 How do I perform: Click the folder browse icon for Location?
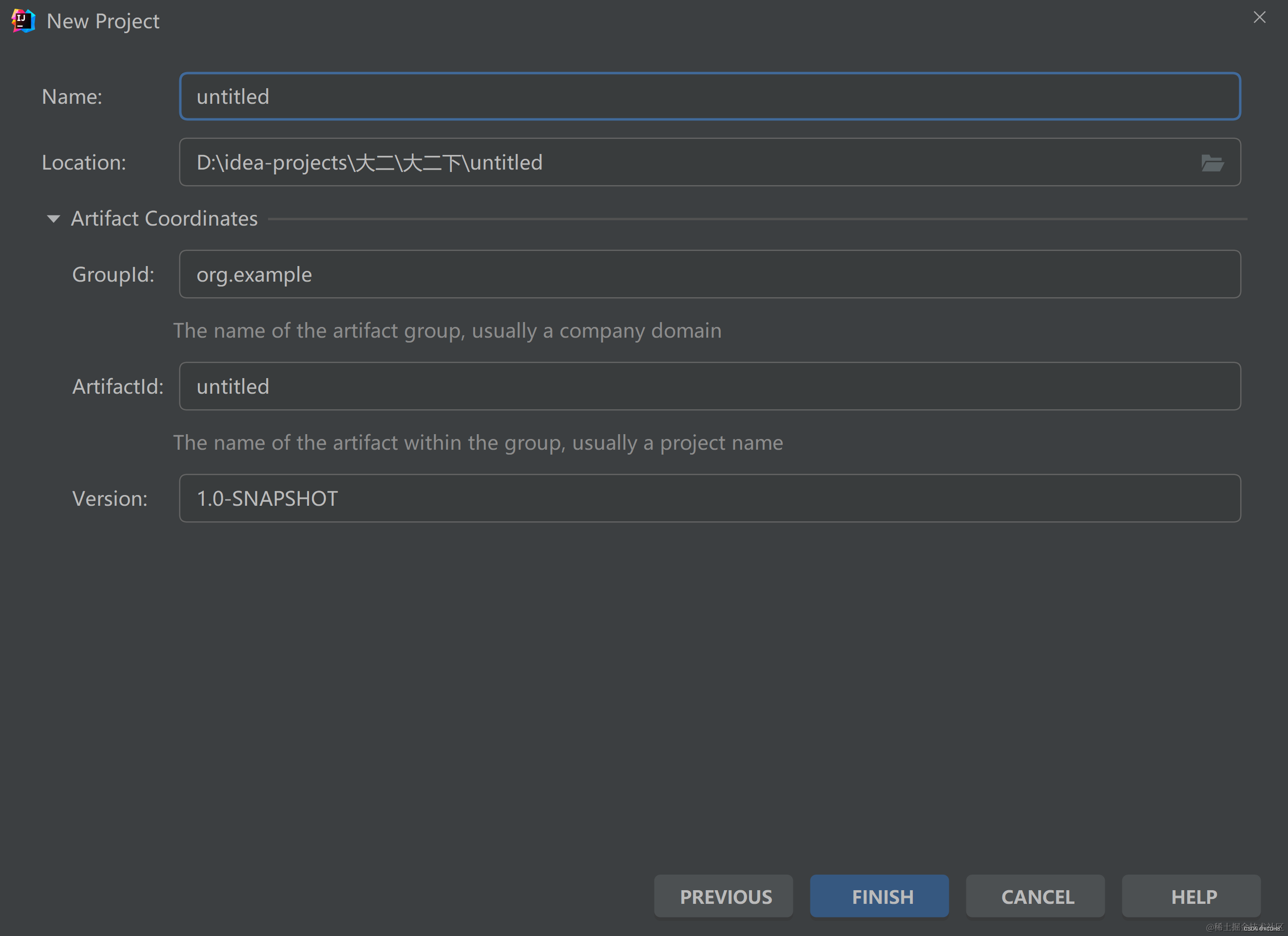1213,162
